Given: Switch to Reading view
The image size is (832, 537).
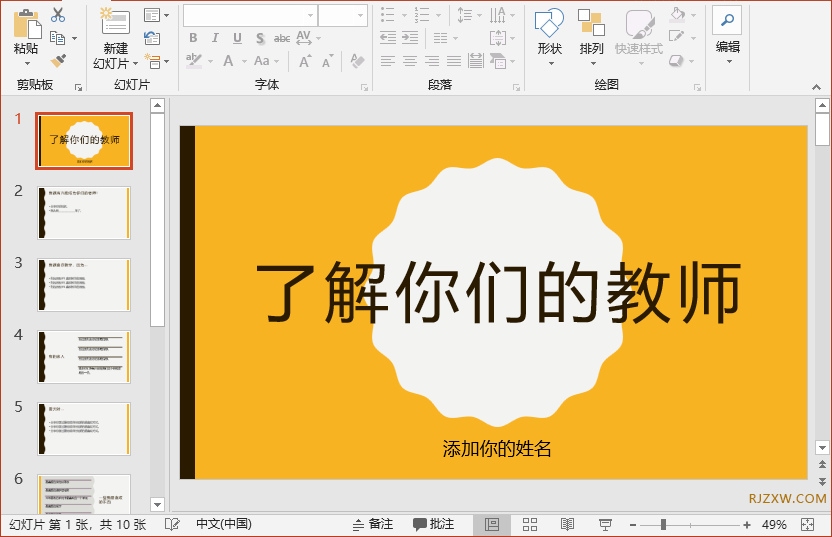Looking at the screenshot, I should 567,525.
